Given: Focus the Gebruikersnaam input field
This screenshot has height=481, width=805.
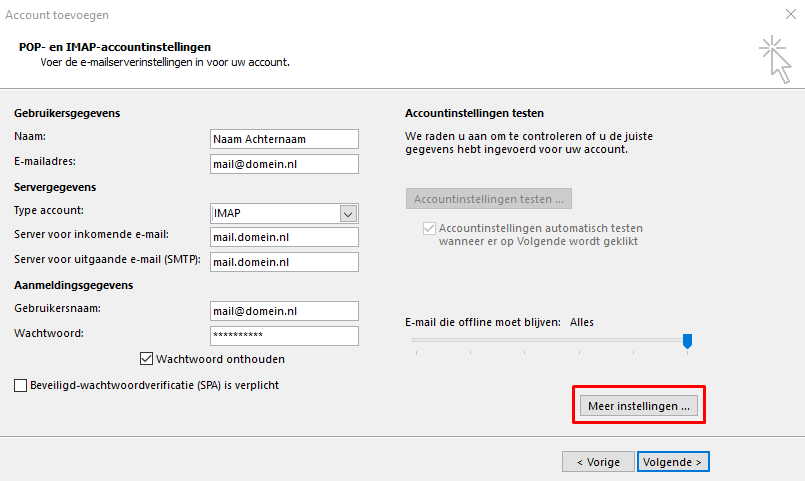Looking at the screenshot, I should 284,311.
